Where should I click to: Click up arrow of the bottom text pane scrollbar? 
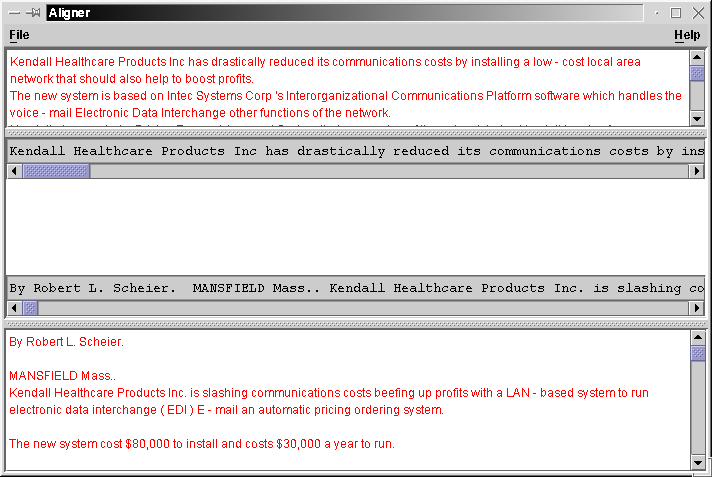pos(698,337)
